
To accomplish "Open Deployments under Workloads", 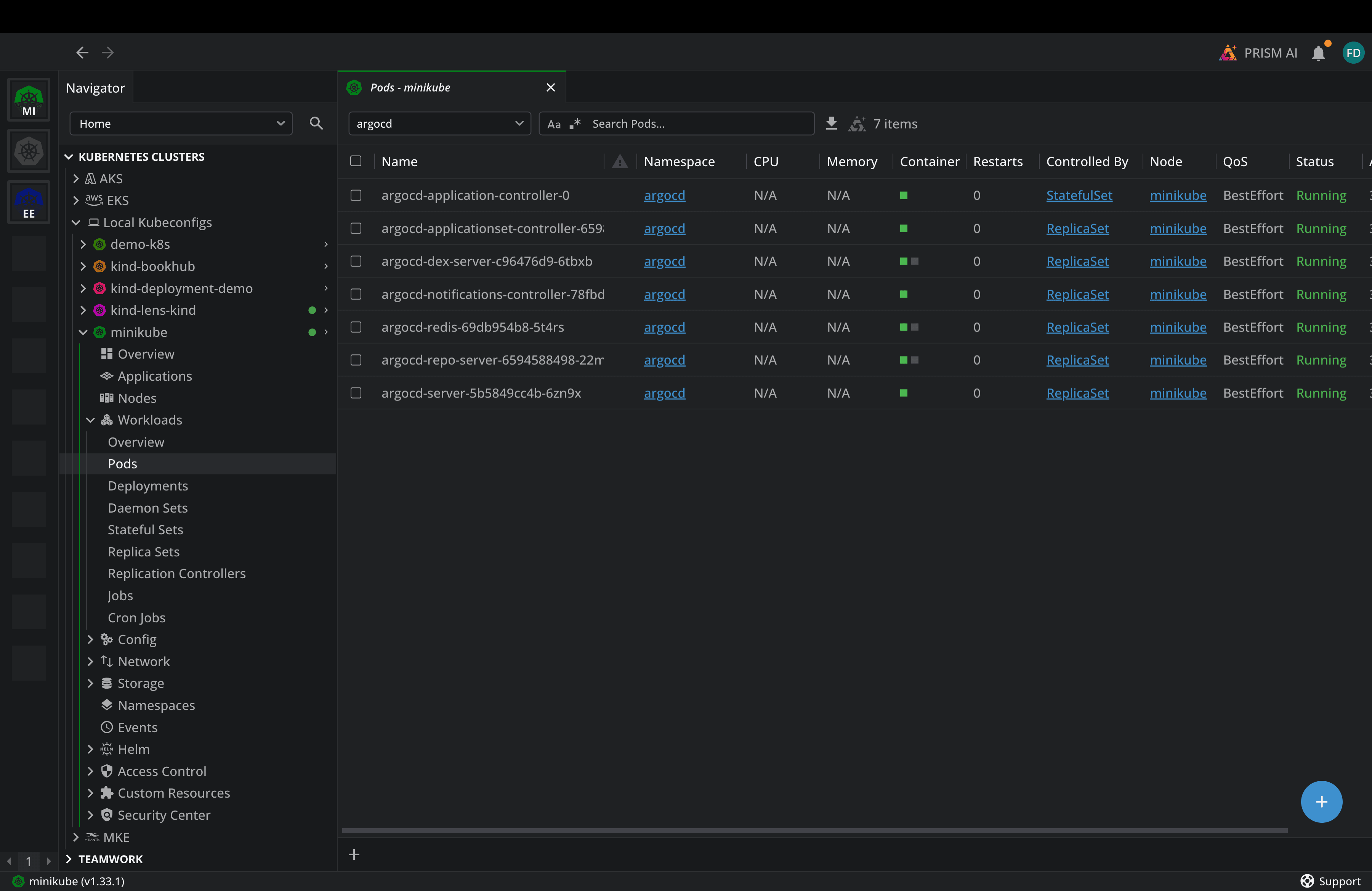I will tap(147, 485).
